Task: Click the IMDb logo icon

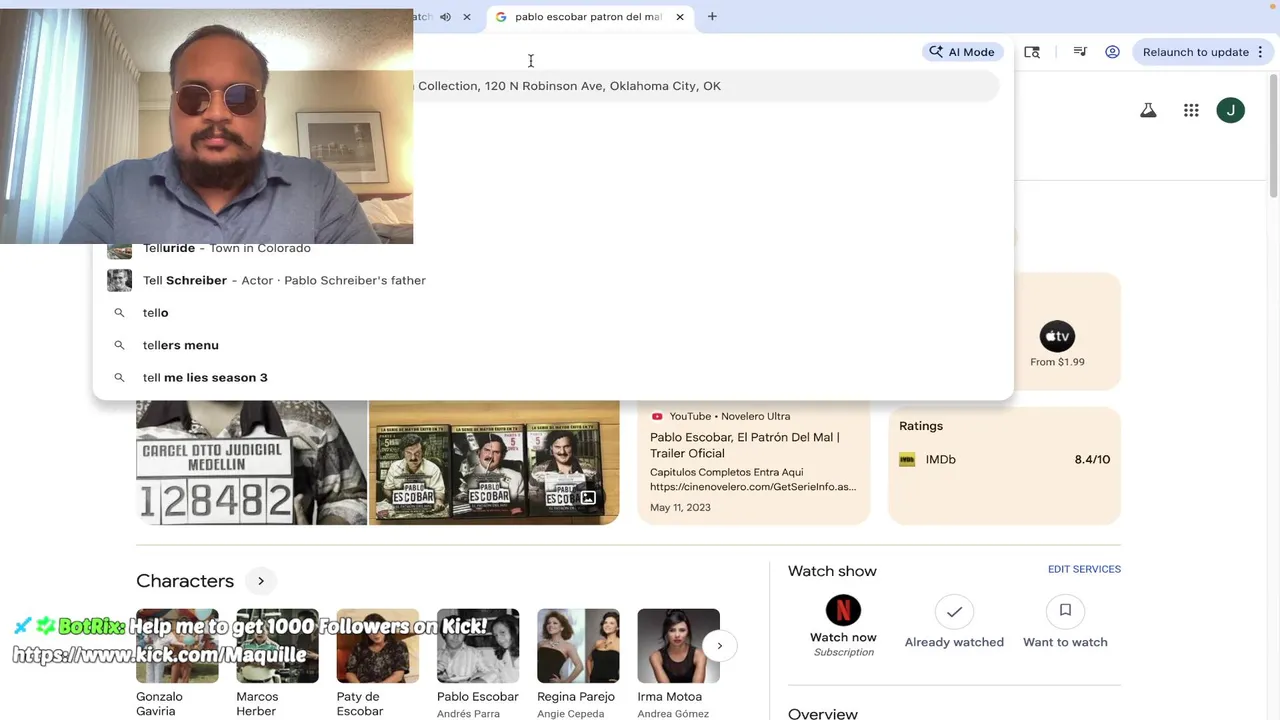Action: pos(907,460)
